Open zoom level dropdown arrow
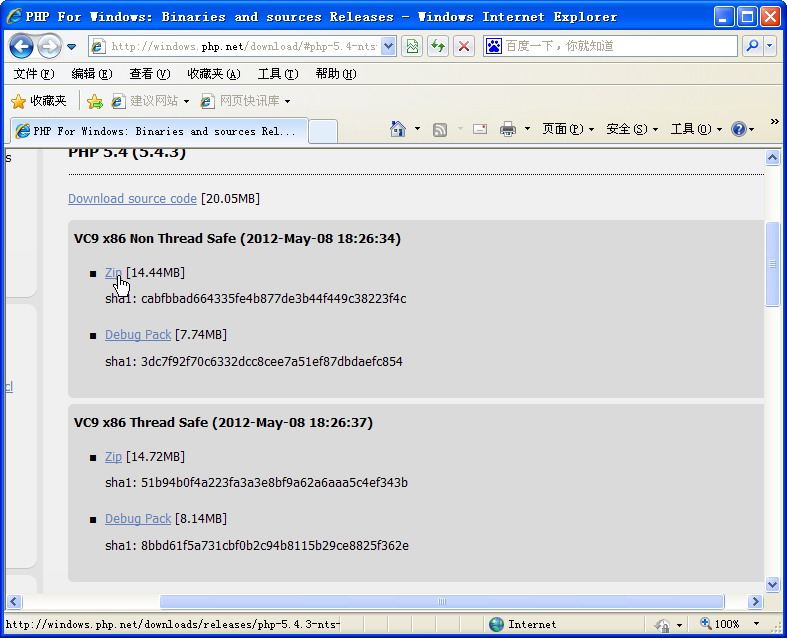The height and width of the screenshot is (638, 787). tap(756, 624)
